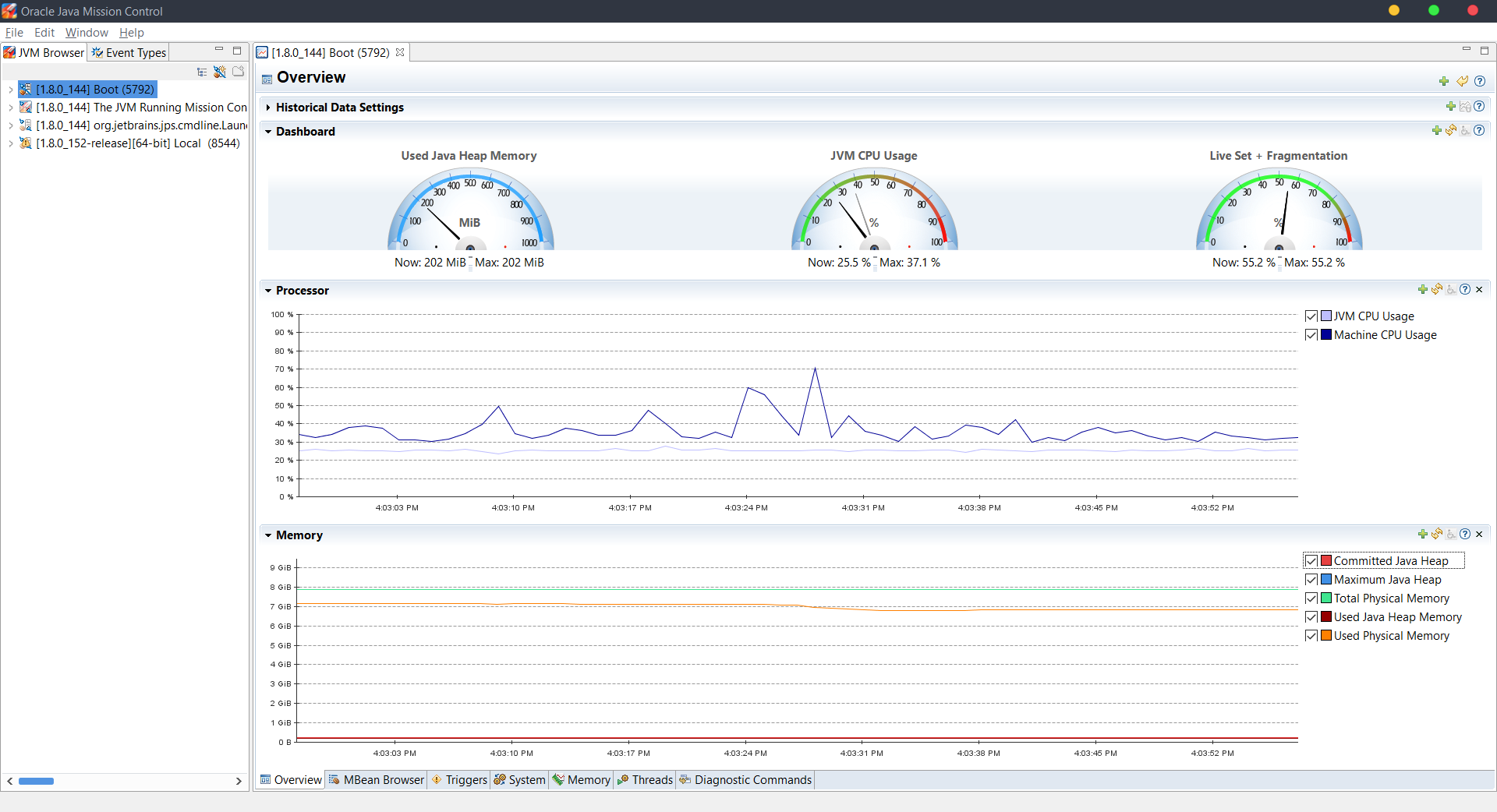Viewport: 1497px width, 812px height.
Task: Remove the Processor chart with its X
Action: click(1479, 290)
